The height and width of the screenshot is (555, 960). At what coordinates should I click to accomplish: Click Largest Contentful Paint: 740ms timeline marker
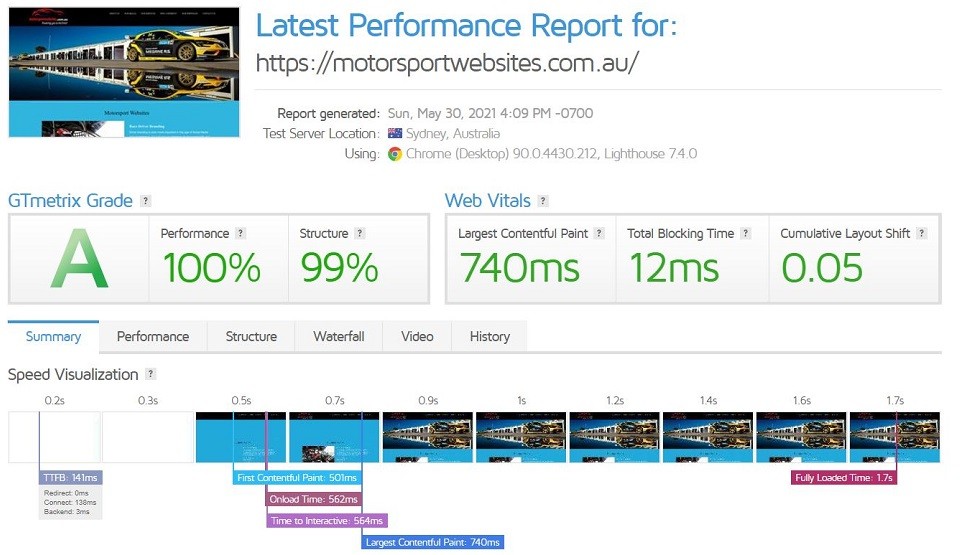(433, 542)
